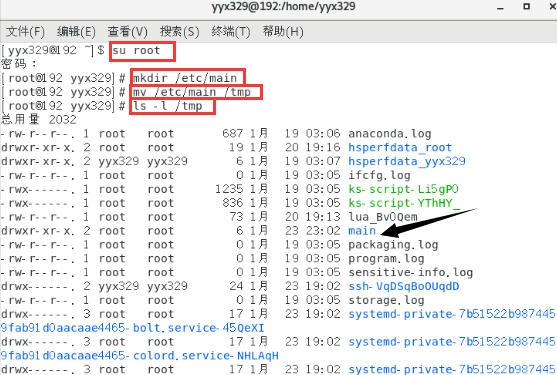Click the mv /etc/main /tmp command
Image resolution: width=557 pixels, height=375 pixels.
[x=192, y=92]
